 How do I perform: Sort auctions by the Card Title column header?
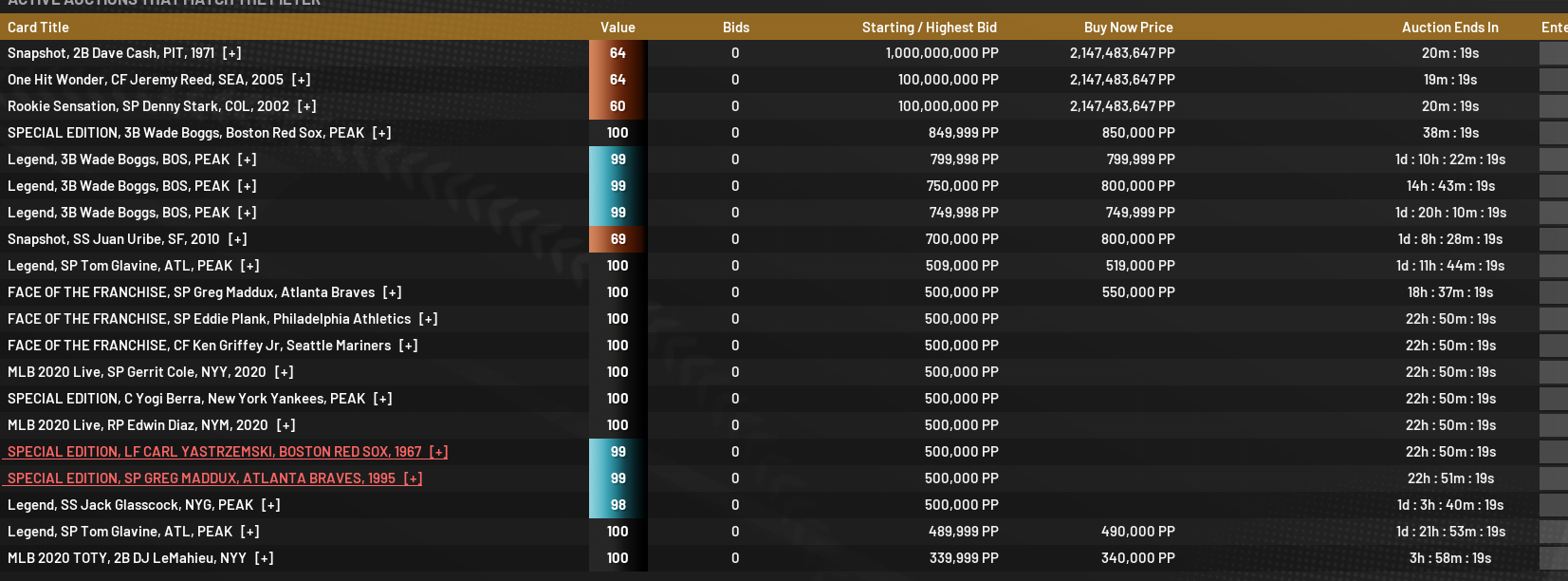(38, 28)
